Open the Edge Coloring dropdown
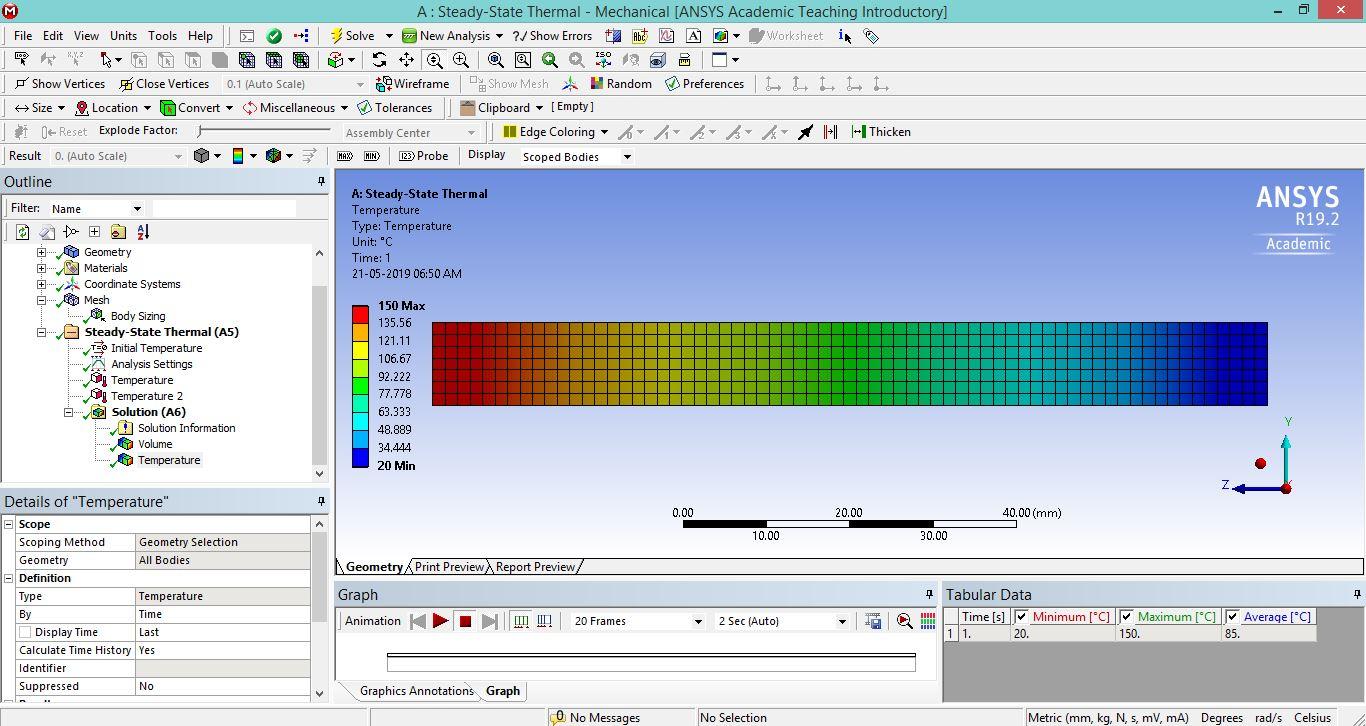This screenshot has height=726, width=1366. [x=606, y=131]
